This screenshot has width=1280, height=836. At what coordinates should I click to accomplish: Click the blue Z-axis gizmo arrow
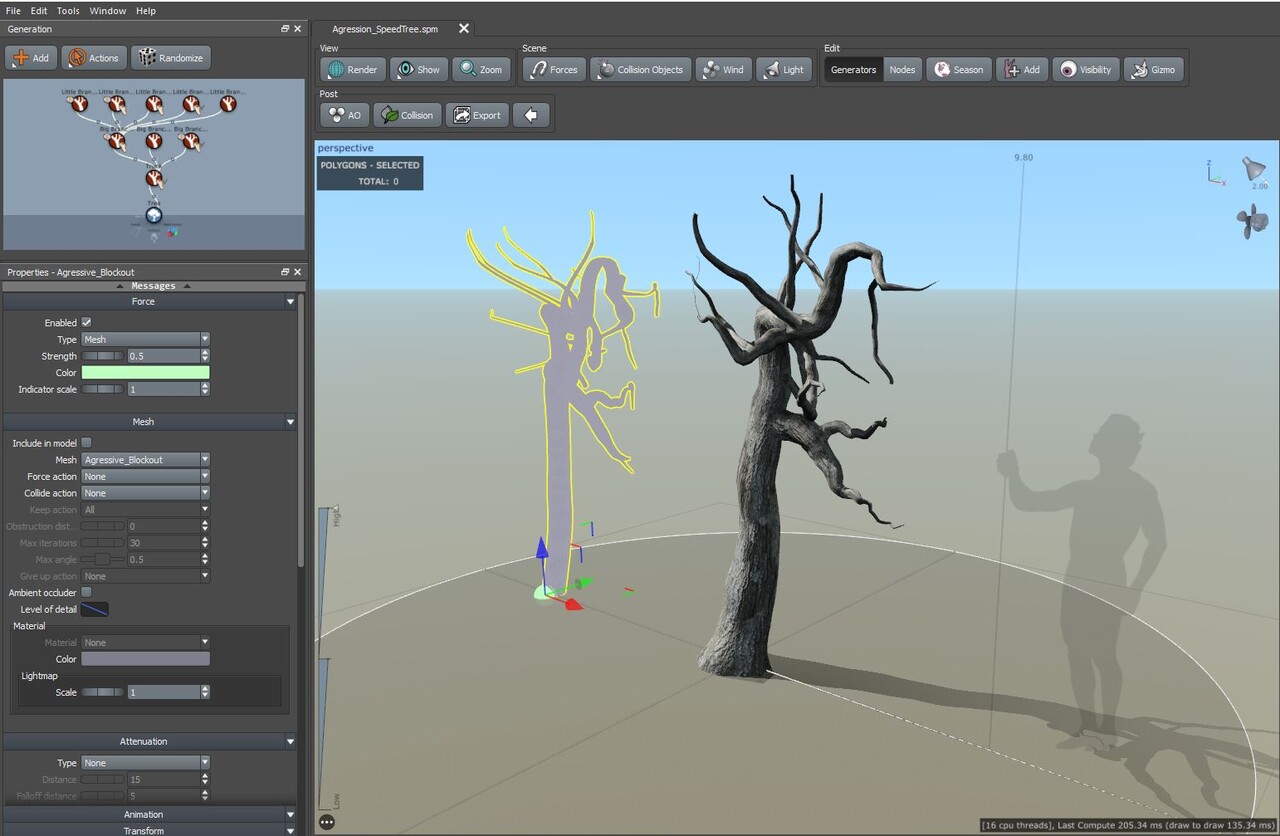point(541,548)
